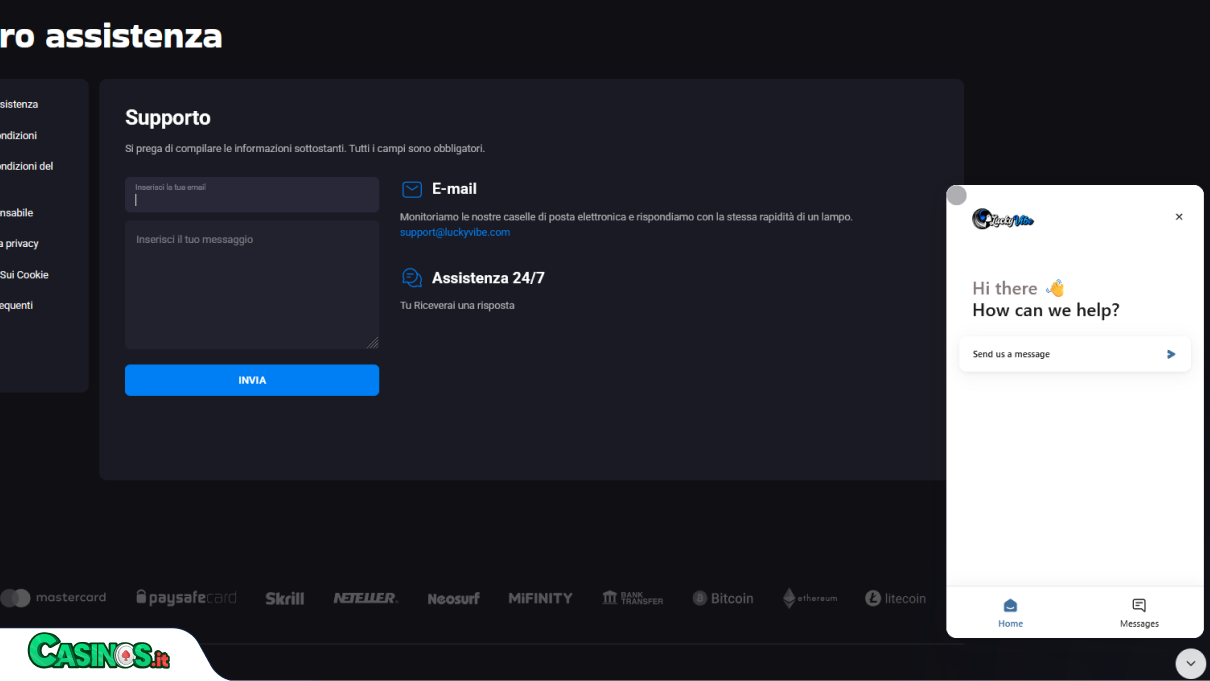Send the chat message via arrow icon
The image size is (1210, 681).
1171,354
